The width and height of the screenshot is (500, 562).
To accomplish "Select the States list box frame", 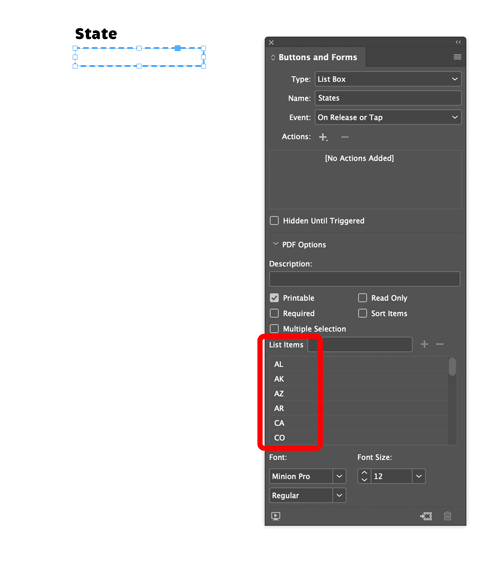I will pos(139,57).
